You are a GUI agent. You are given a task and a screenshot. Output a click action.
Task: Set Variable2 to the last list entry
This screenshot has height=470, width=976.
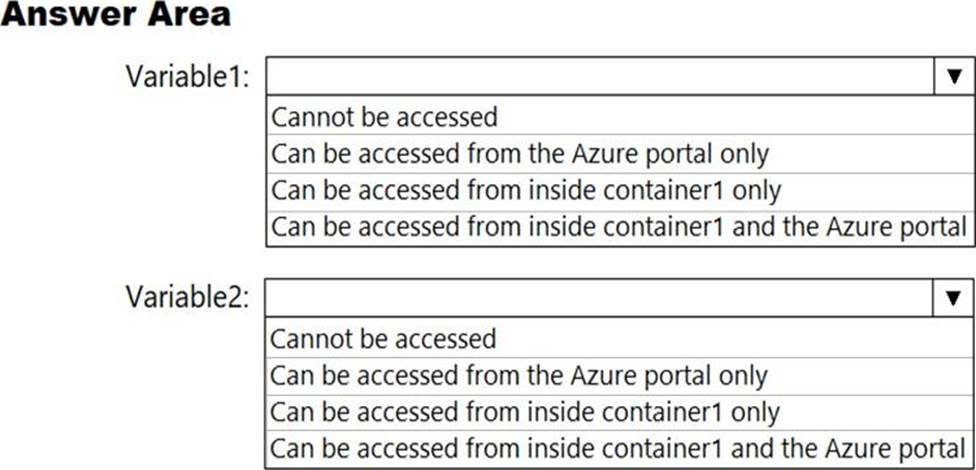click(619, 448)
